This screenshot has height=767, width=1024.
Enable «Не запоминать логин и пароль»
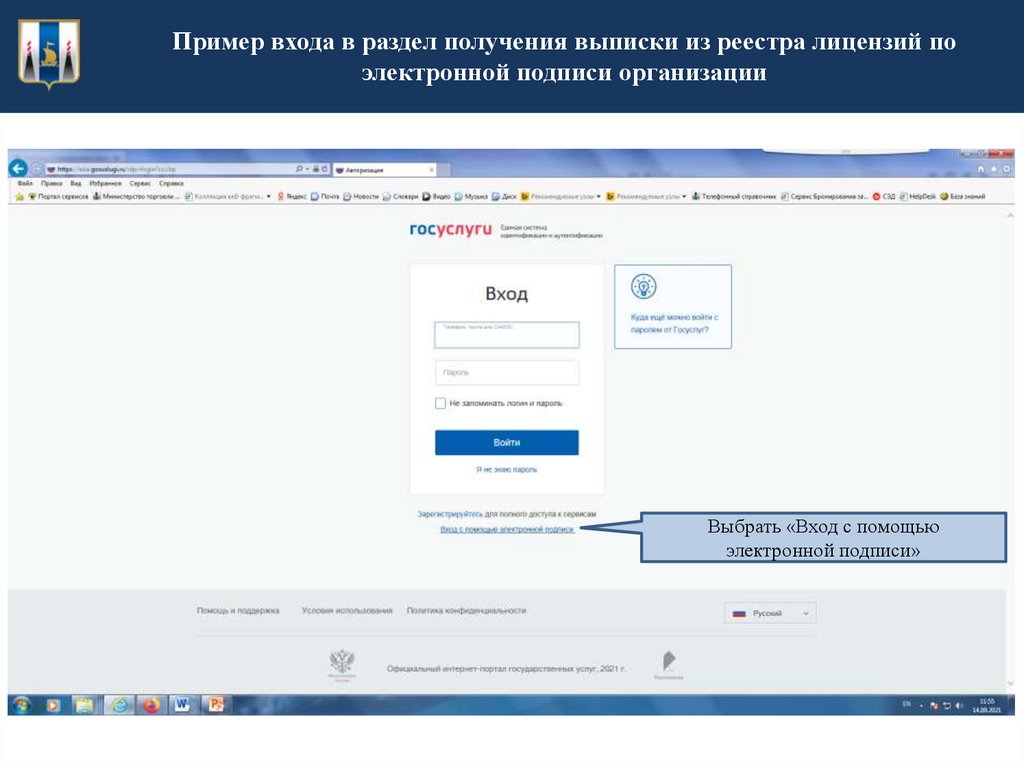tap(440, 403)
